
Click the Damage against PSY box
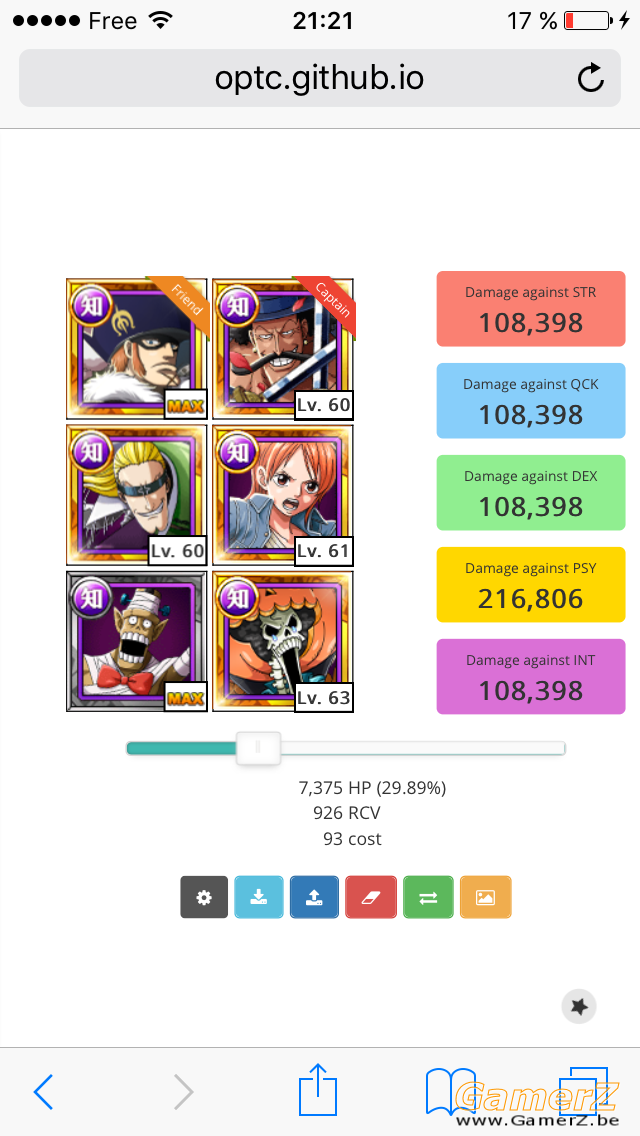click(531, 584)
